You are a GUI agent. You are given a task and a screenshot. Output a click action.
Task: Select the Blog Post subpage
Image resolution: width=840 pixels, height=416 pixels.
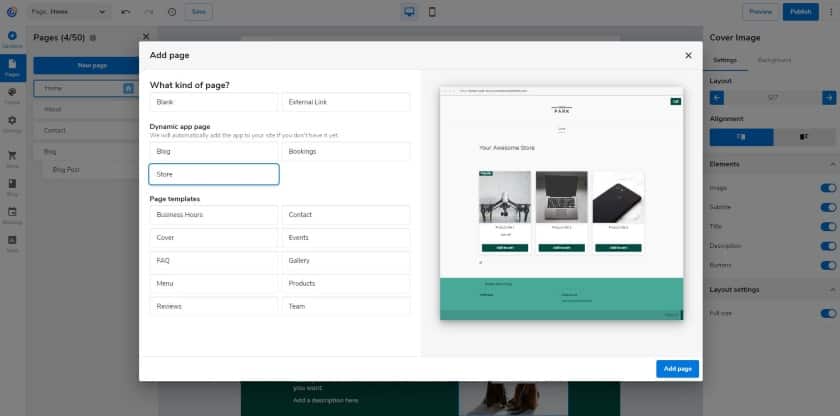(x=90, y=170)
